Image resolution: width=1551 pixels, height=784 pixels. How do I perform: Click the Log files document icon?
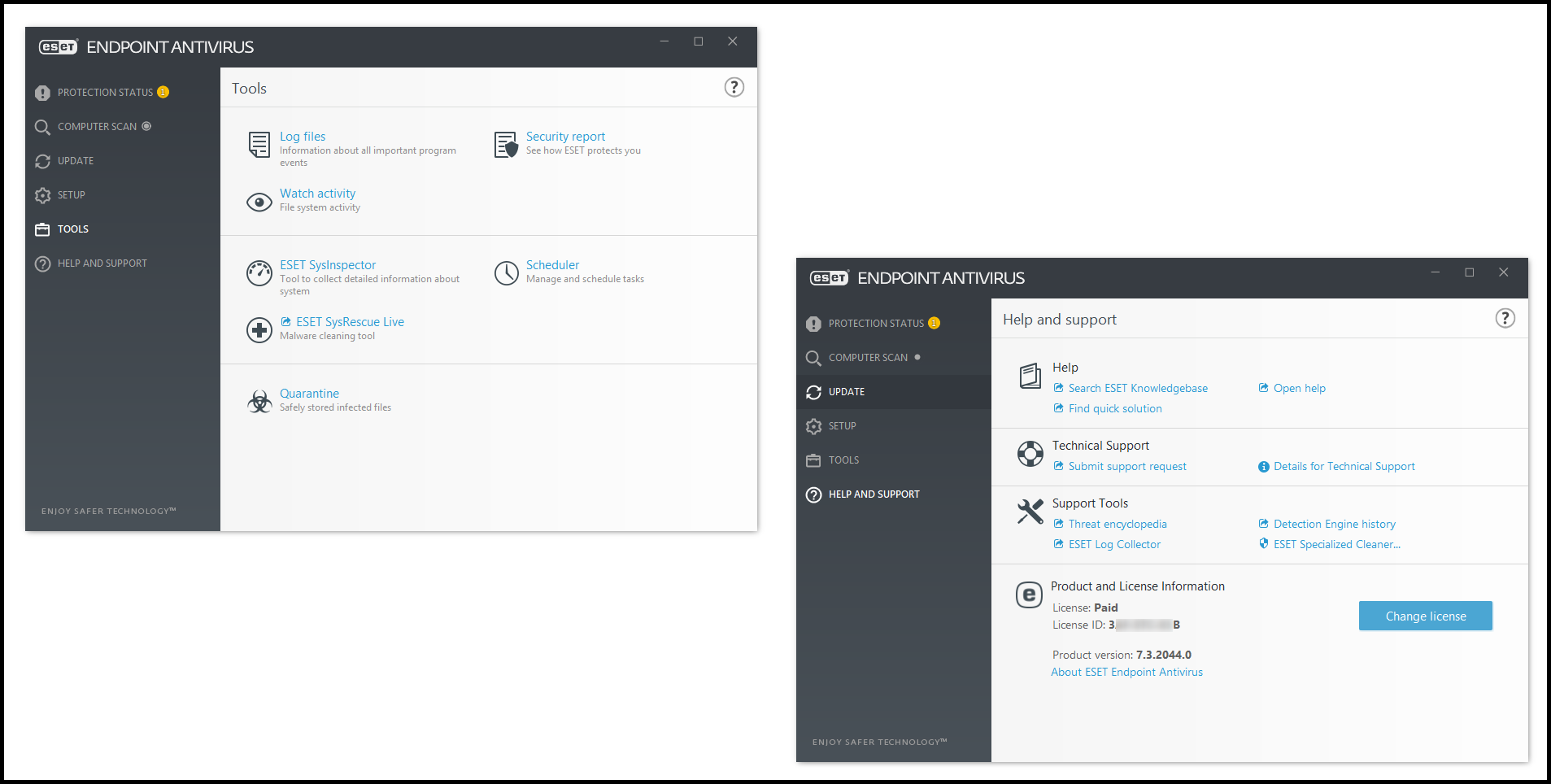coord(259,145)
